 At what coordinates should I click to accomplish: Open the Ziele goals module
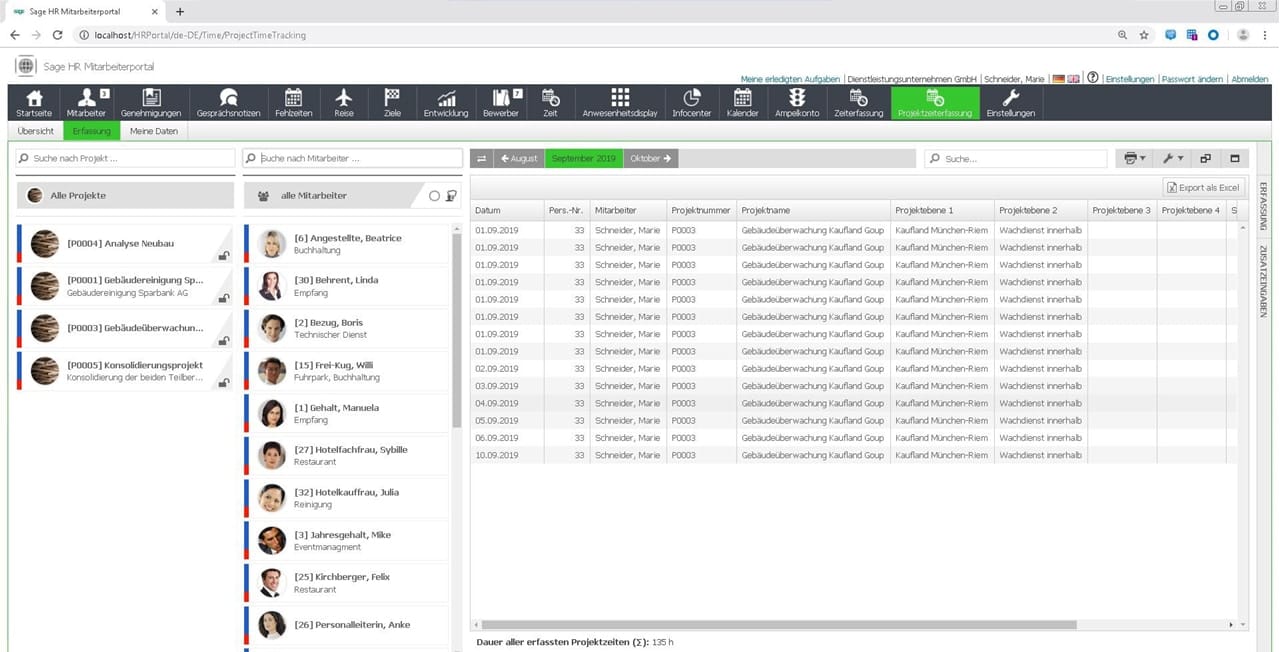point(392,103)
